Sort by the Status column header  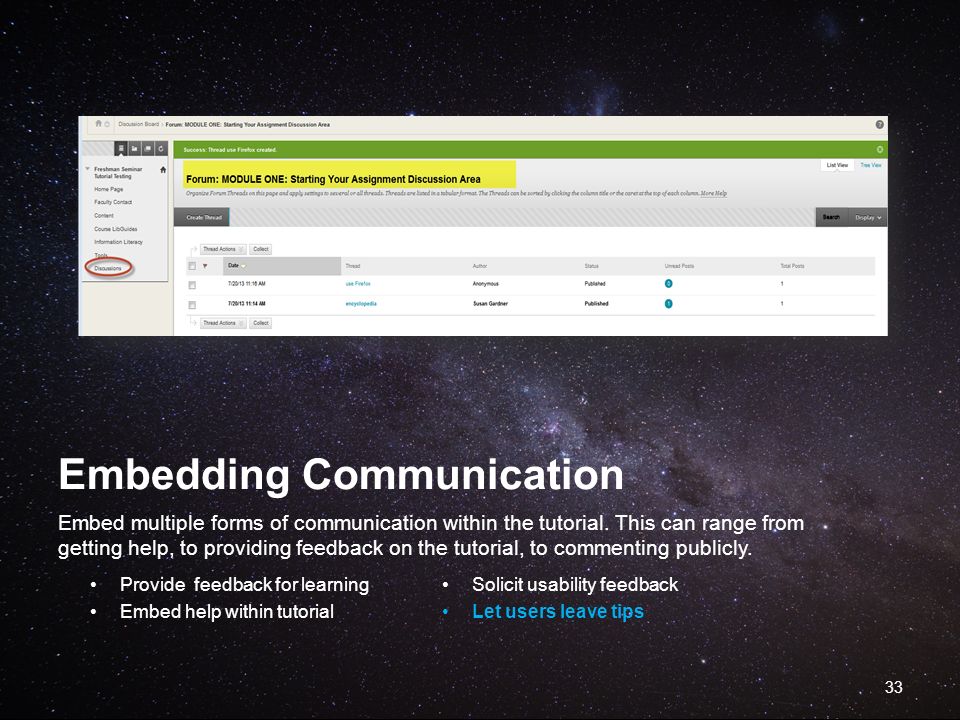click(x=591, y=266)
